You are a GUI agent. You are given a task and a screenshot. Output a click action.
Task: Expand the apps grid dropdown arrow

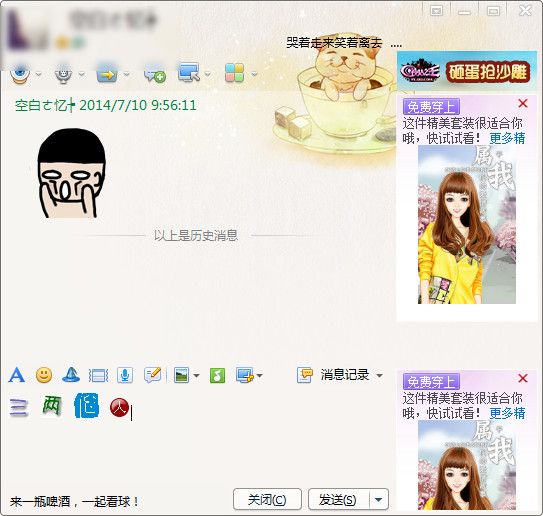click(254, 74)
